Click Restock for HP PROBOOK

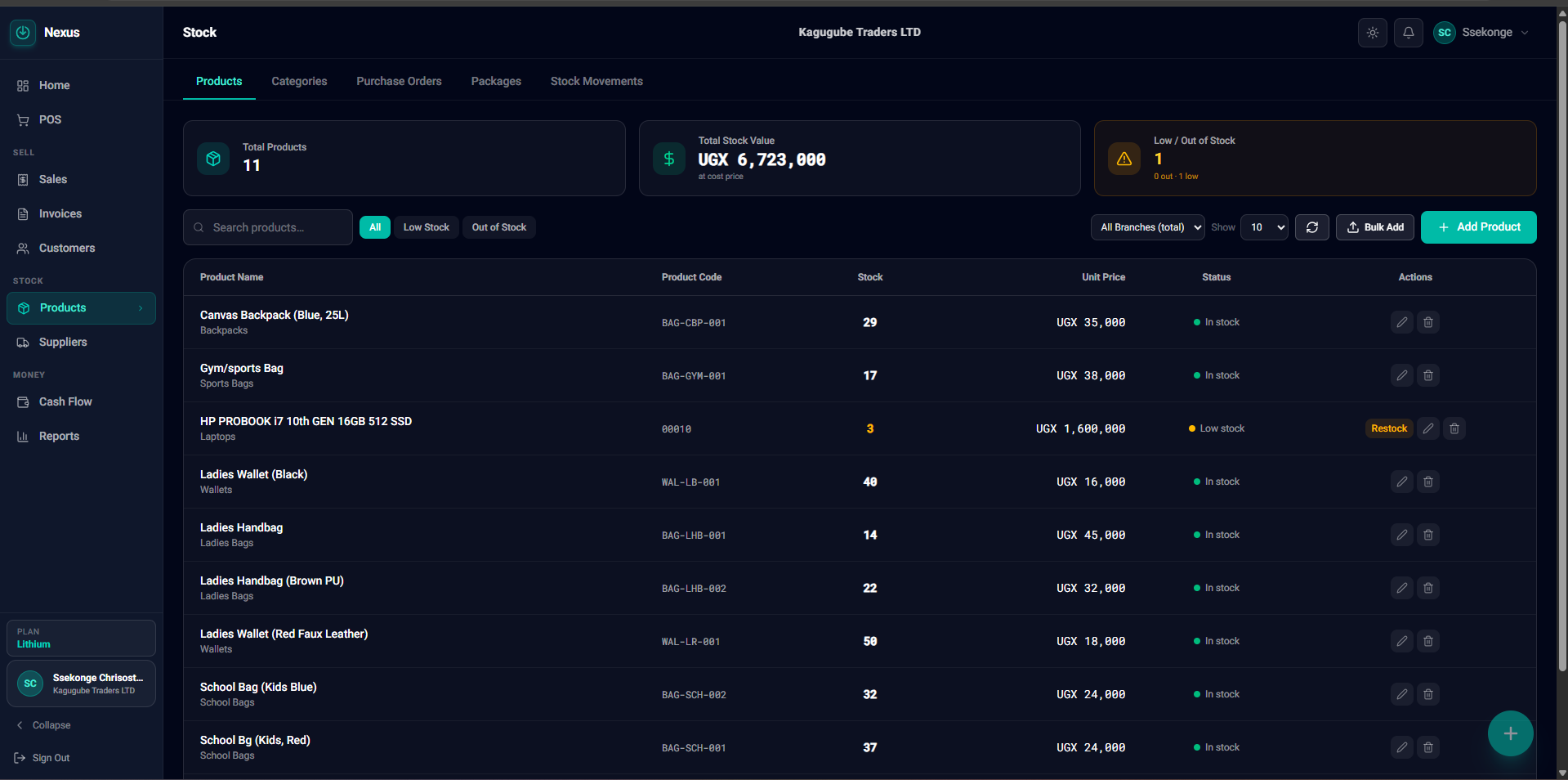coord(1388,428)
